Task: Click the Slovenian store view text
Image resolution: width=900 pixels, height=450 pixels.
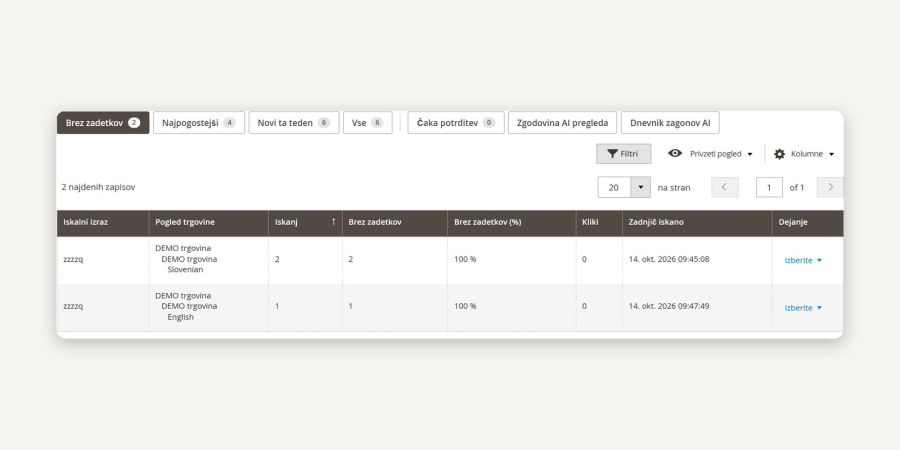Action: pos(185,269)
